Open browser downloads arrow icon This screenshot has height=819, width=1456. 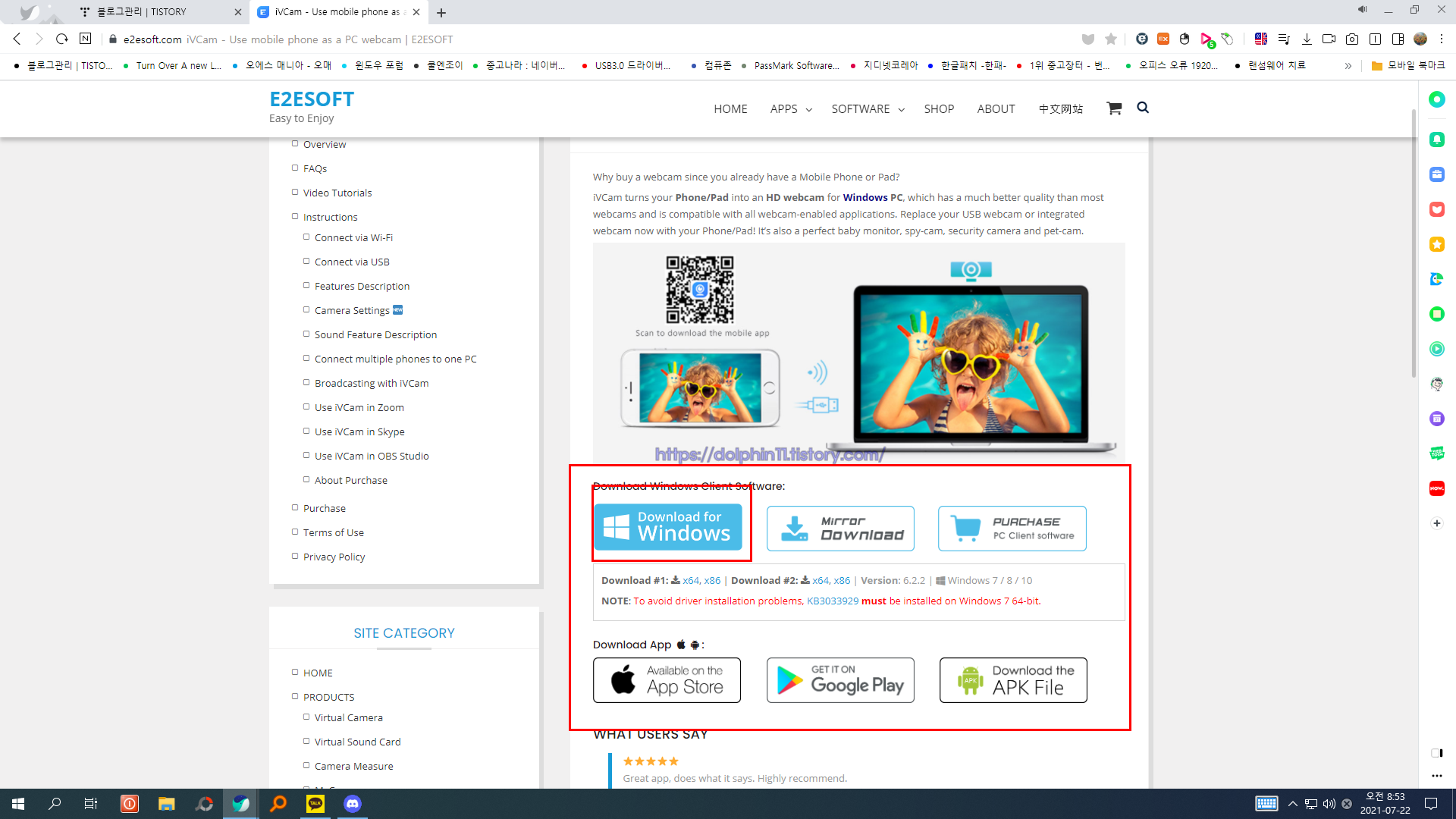tap(1307, 39)
